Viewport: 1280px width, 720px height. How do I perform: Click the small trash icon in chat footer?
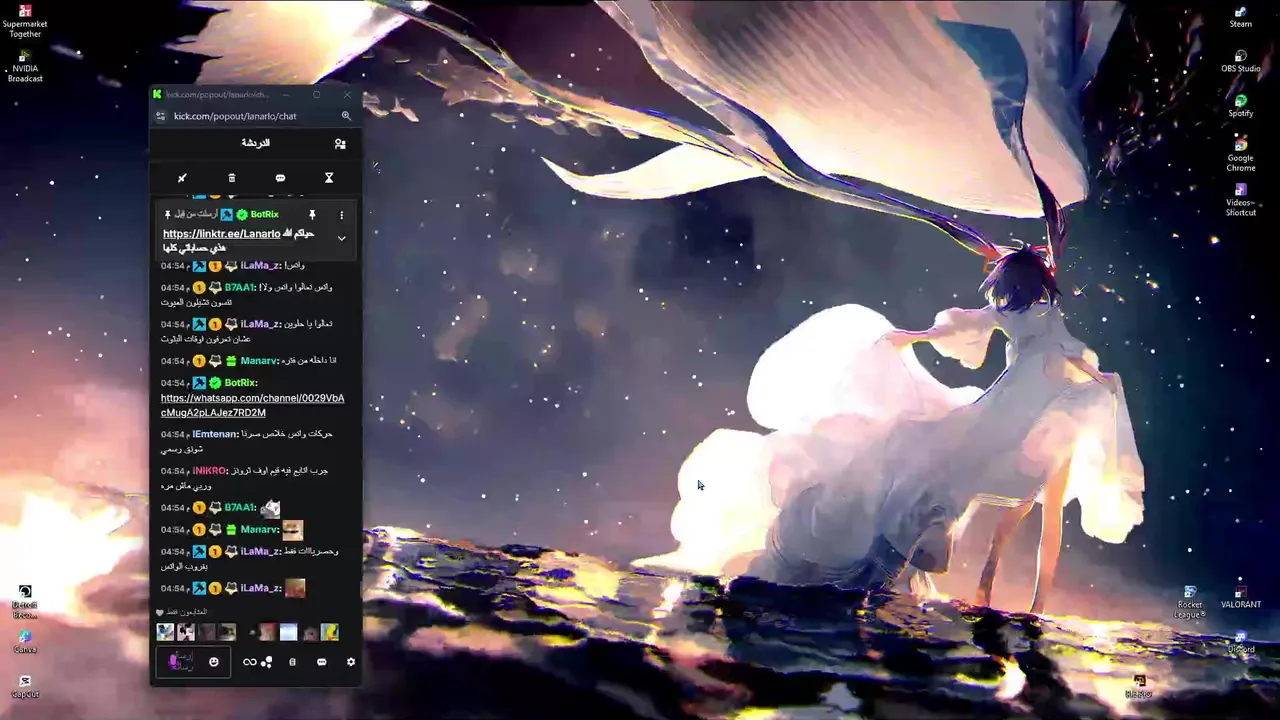[292, 662]
